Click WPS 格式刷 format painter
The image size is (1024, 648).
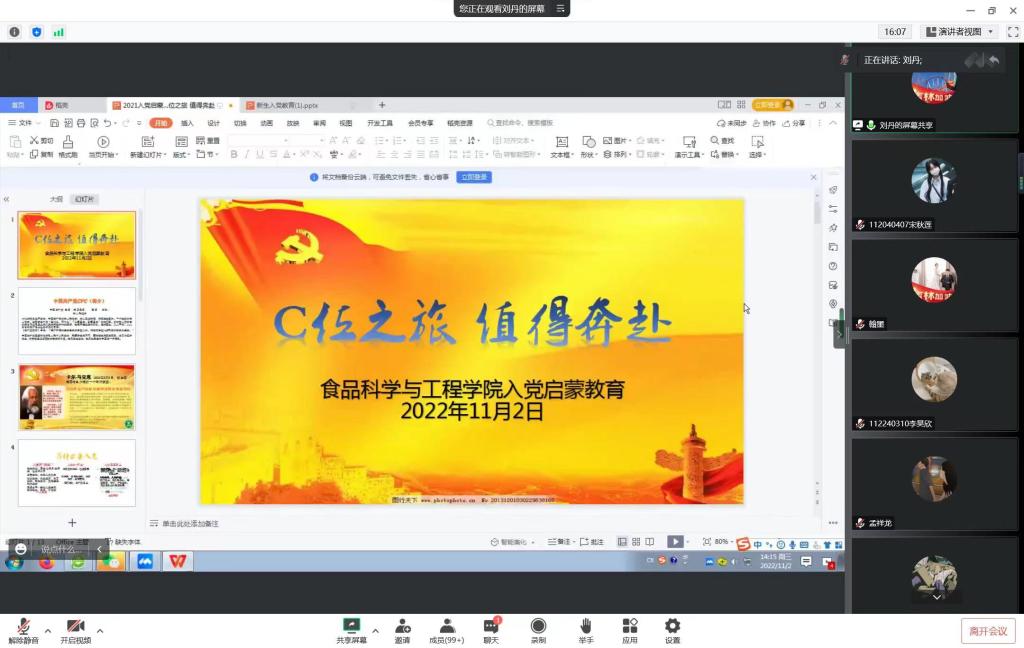point(68,146)
